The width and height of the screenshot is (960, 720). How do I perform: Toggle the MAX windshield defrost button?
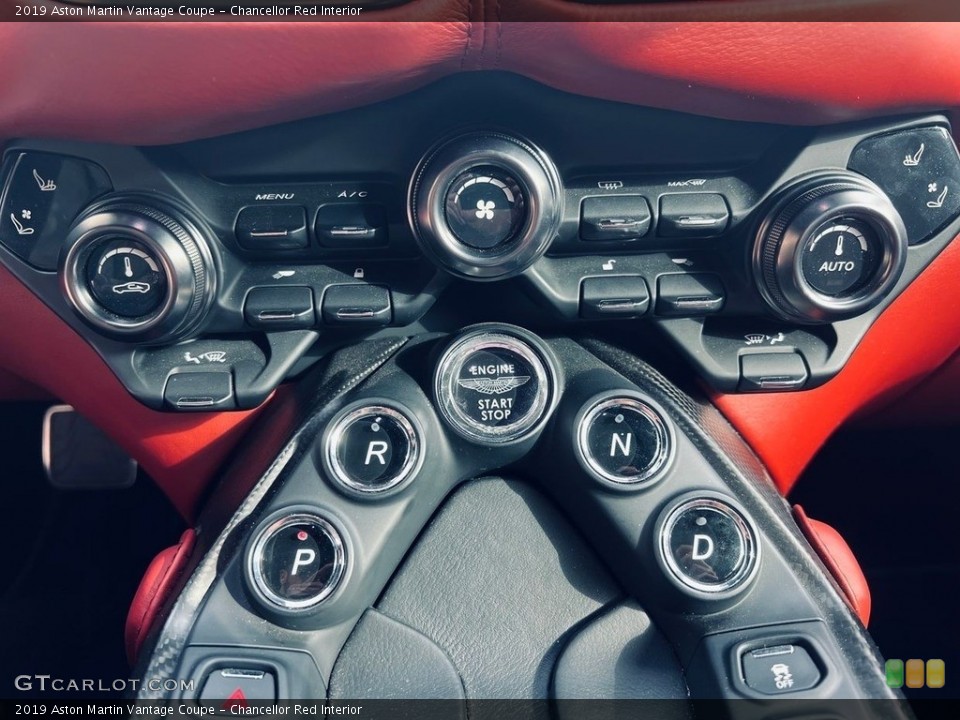pyautogui.click(x=694, y=214)
